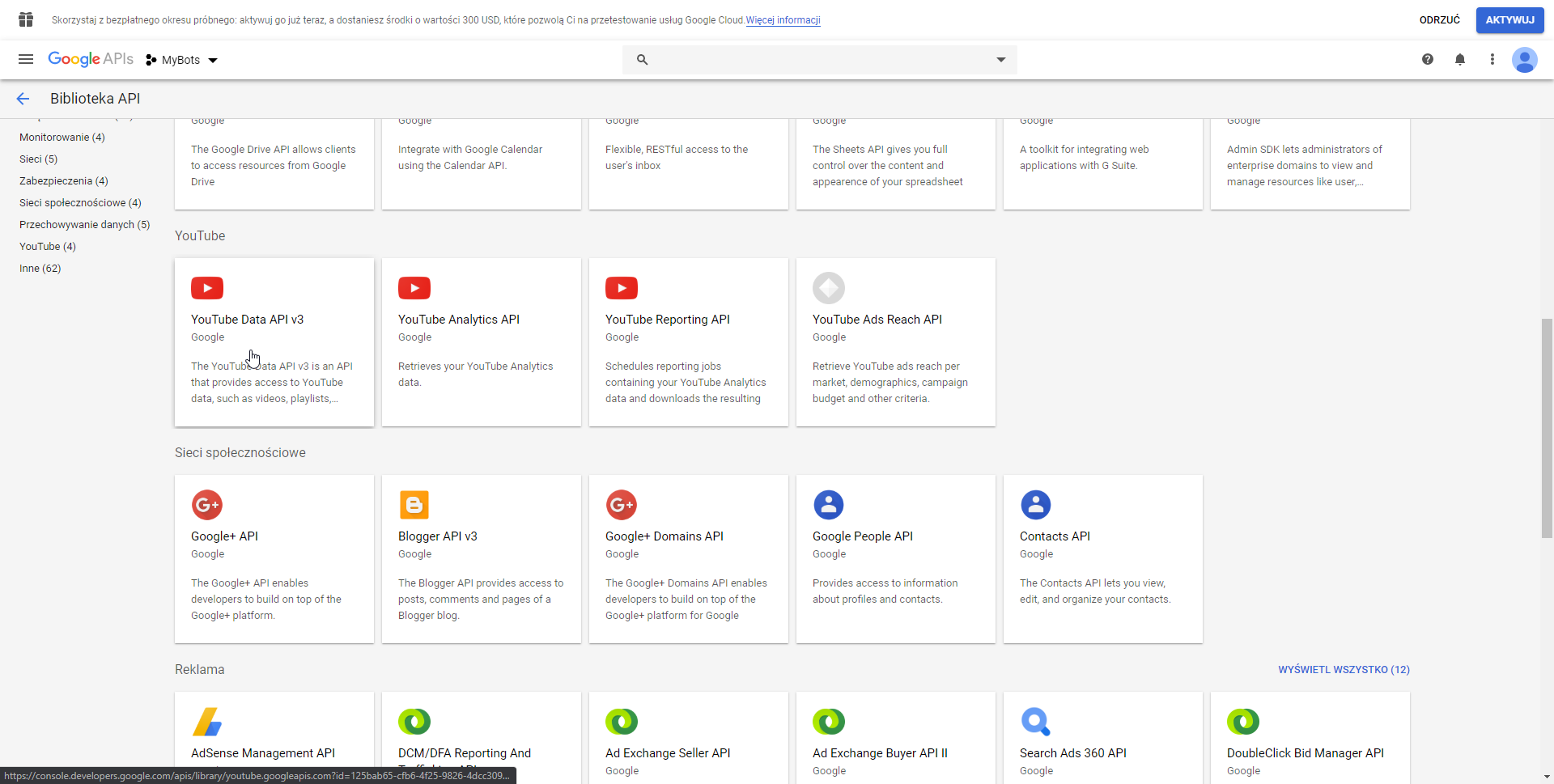Select the Inne (62) category filter
Screen dimensions: 1554x784
[40, 269]
